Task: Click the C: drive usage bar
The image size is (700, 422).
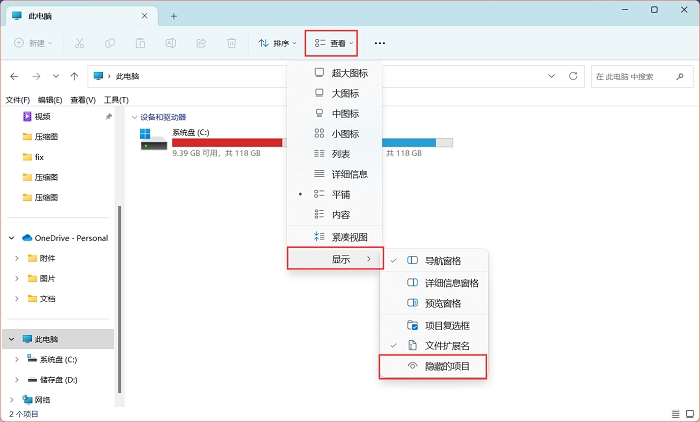Action: pyautogui.click(x=229, y=142)
